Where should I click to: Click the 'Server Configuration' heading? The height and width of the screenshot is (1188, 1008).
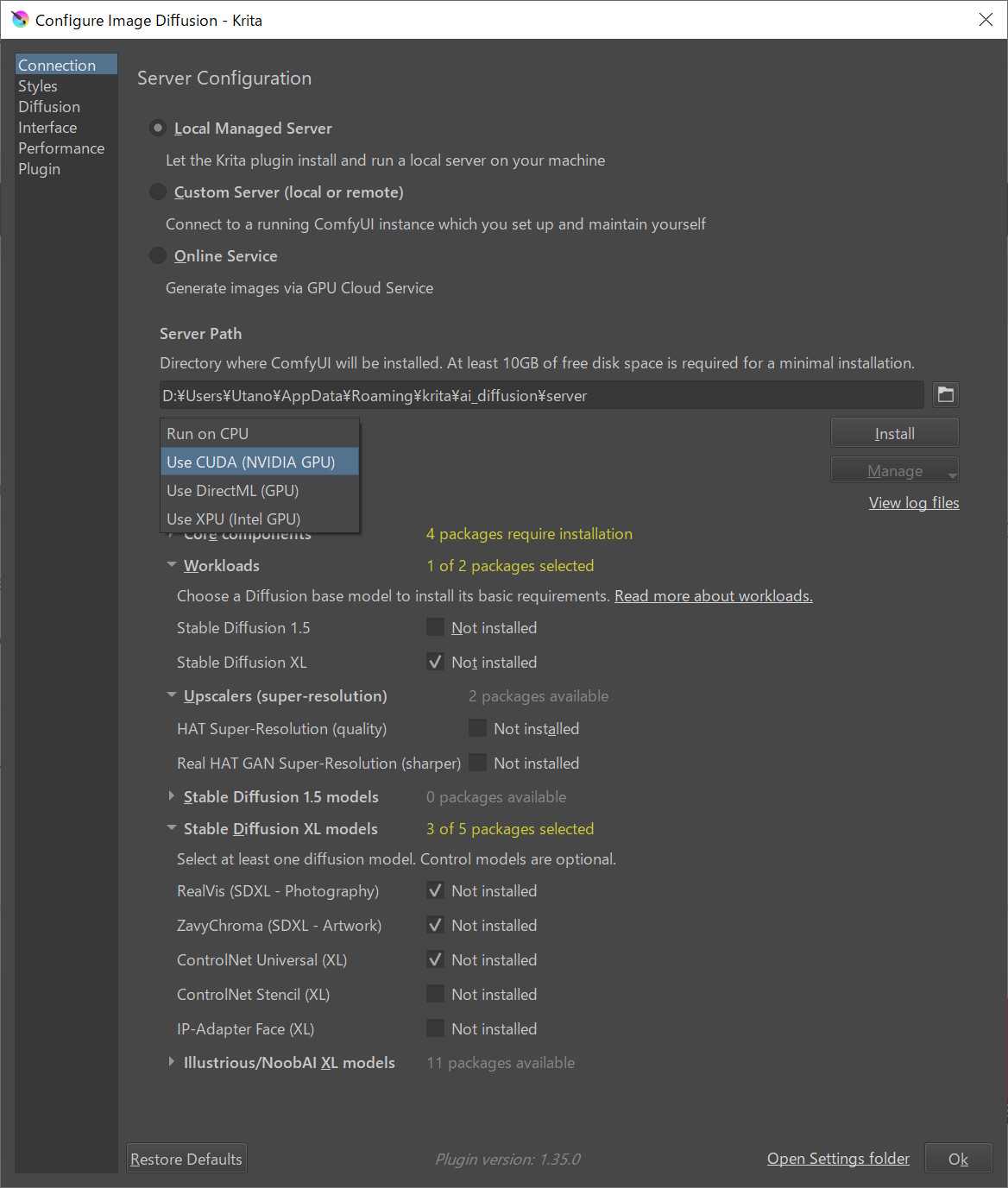(224, 78)
